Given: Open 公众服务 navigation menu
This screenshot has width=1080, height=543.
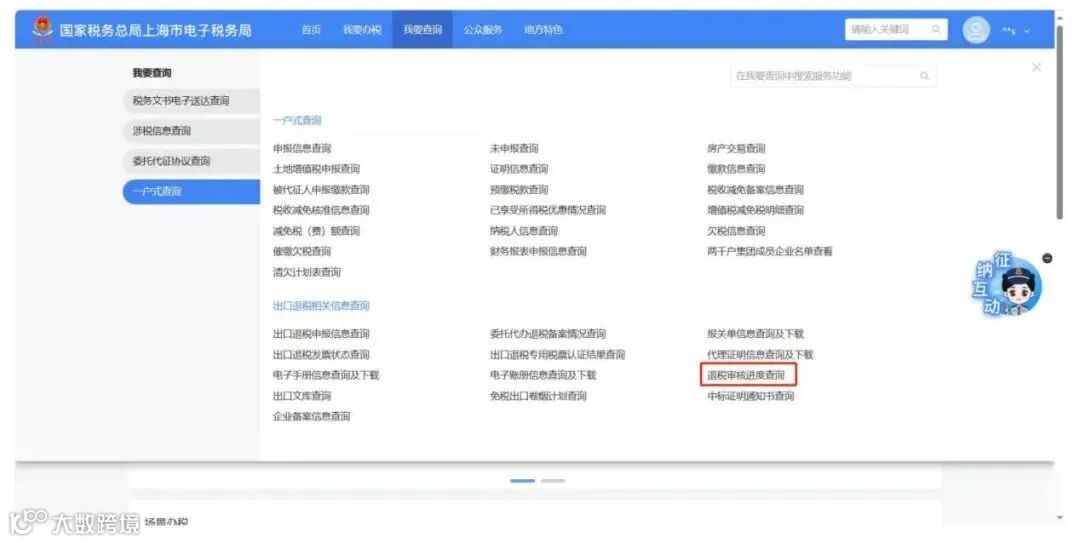Looking at the screenshot, I should coord(482,30).
